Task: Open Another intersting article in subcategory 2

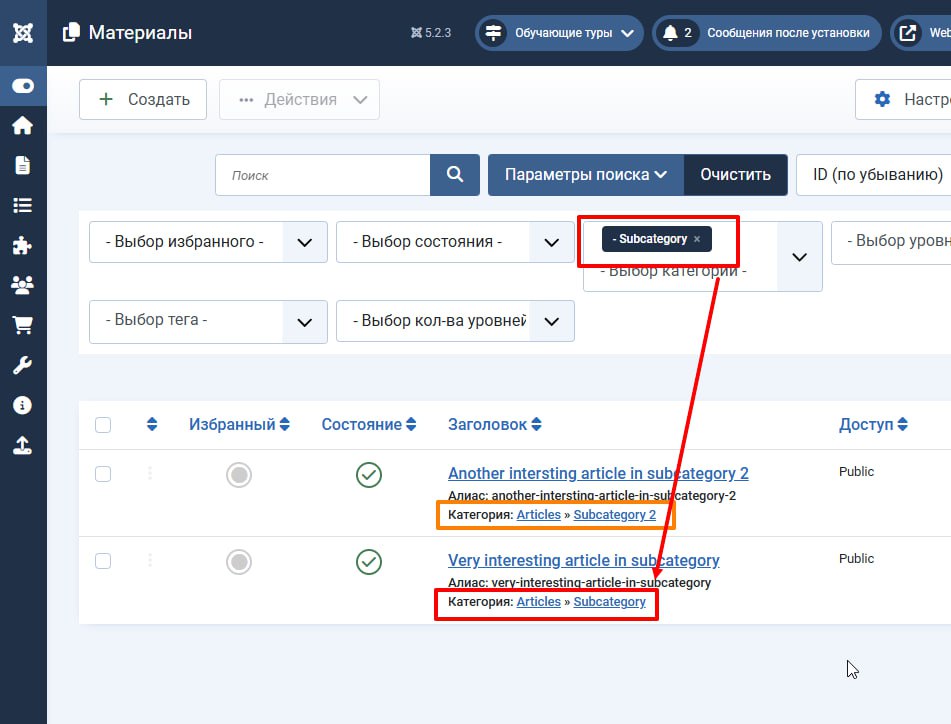Action: coord(598,473)
